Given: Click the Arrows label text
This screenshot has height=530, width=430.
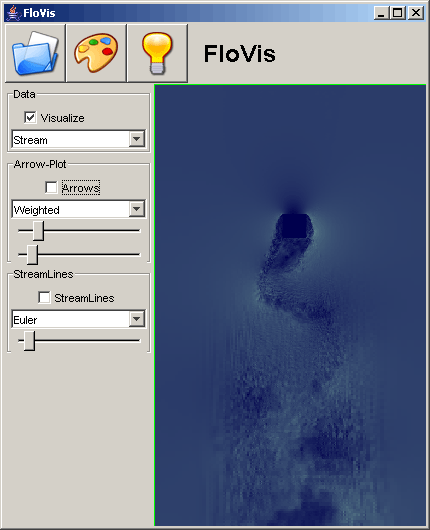Looking at the screenshot, I should [x=81, y=188].
